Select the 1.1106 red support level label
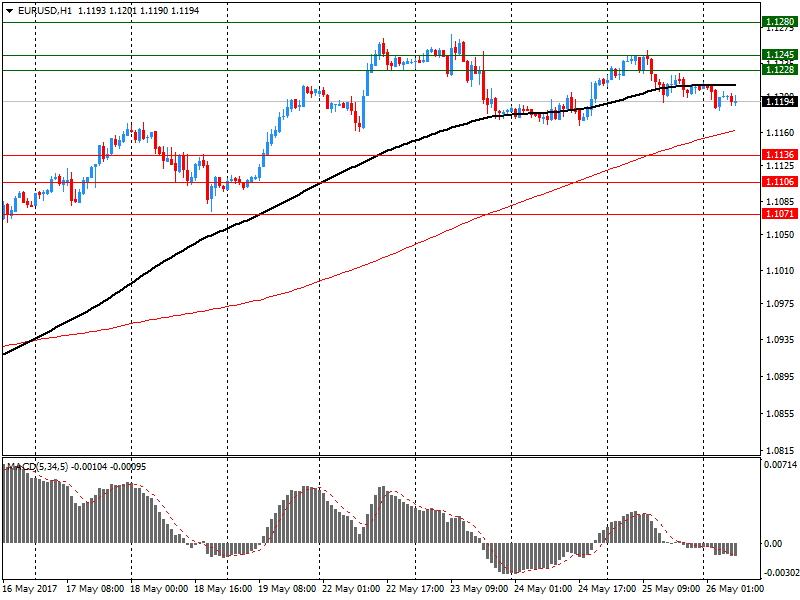 point(780,182)
